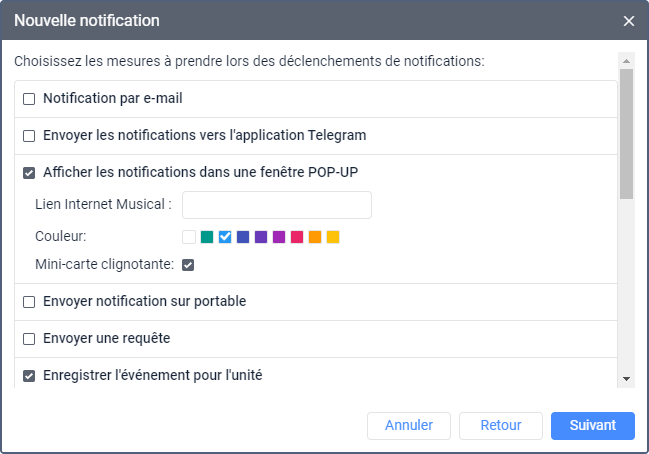
Task: Tick the Envoyer une requête checkbox
Action: tap(29, 339)
